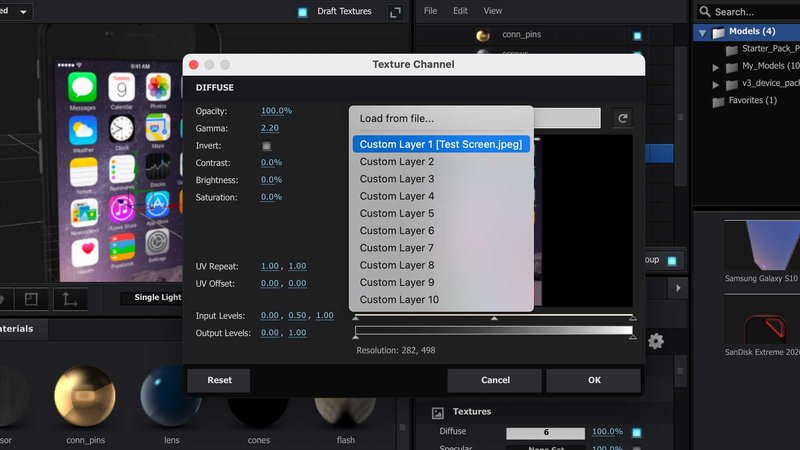Click the Favorites folder icon
Screen dimensions: 800x450
coord(718,102)
